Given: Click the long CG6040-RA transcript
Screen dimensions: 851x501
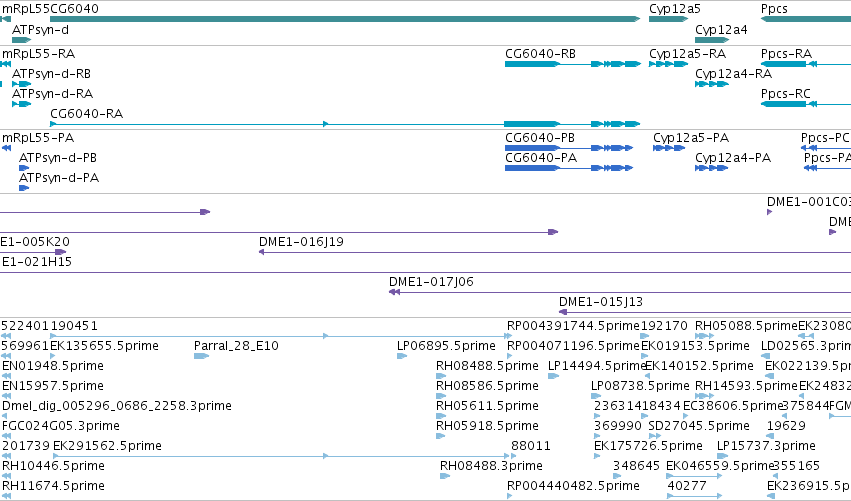Looking at the screenshot, I should pyautogui.click(x=345, y=124).
